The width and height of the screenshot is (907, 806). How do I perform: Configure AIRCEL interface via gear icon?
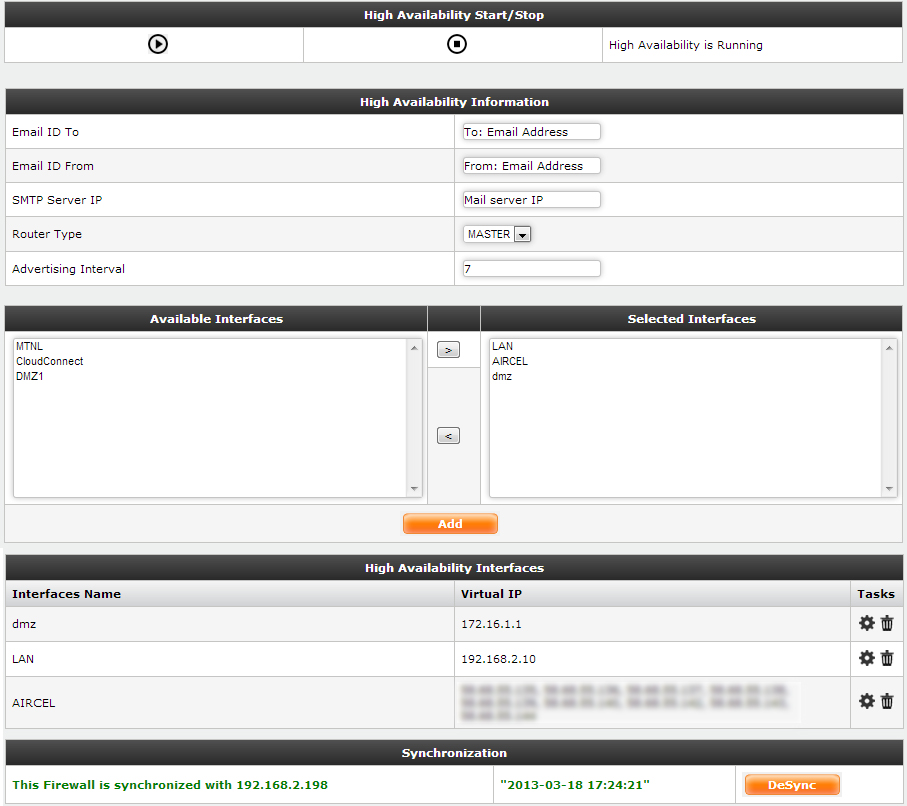tap(866, 701)
